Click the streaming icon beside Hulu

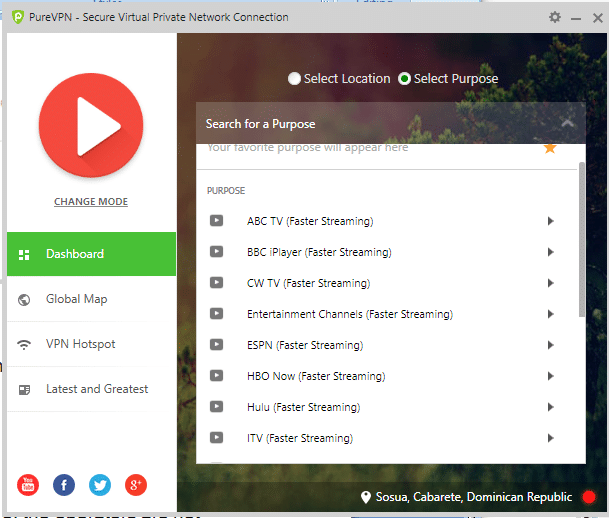point(216,407)
